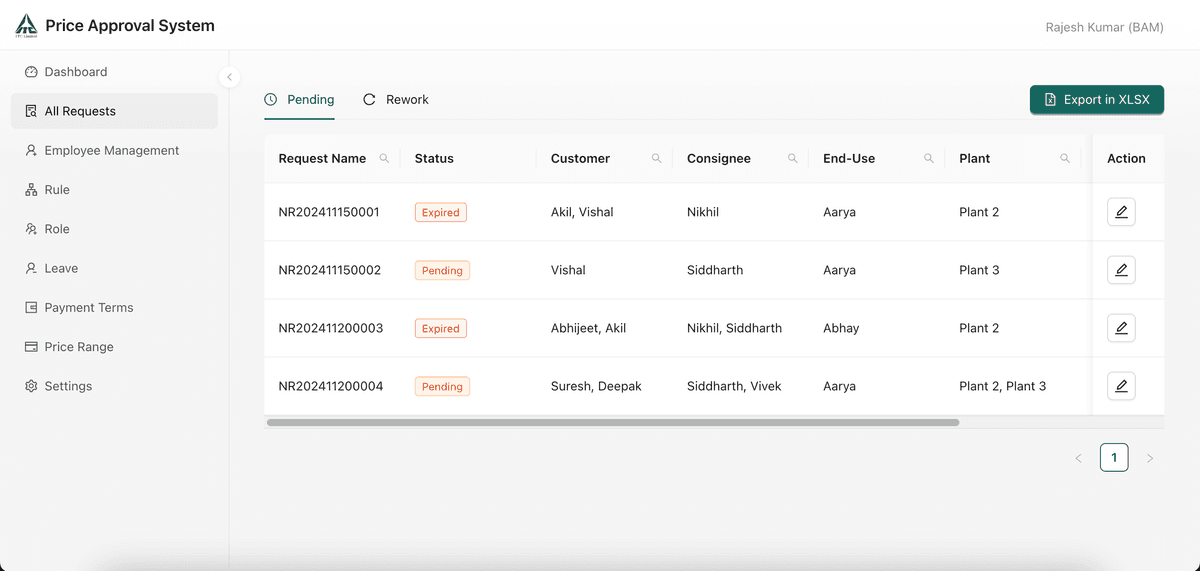1200x571 pixels.
Task: Click the previous page arrow in pagination
Action: click(1078, 458)
